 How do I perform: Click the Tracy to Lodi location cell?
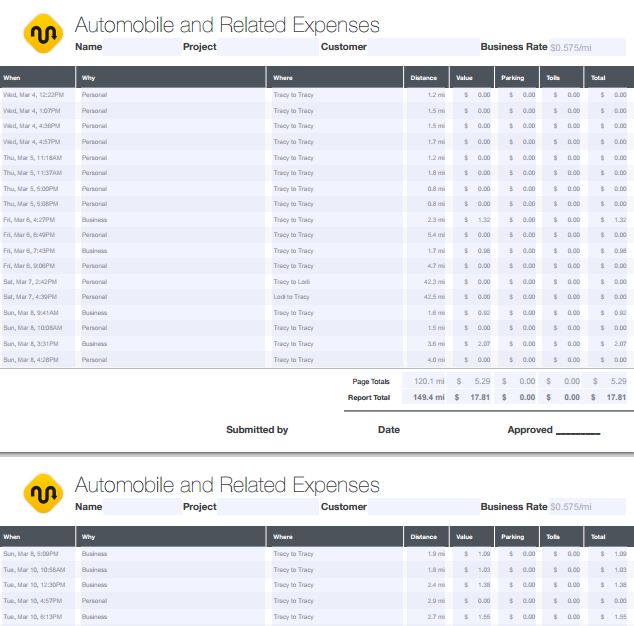pos(292,282)
